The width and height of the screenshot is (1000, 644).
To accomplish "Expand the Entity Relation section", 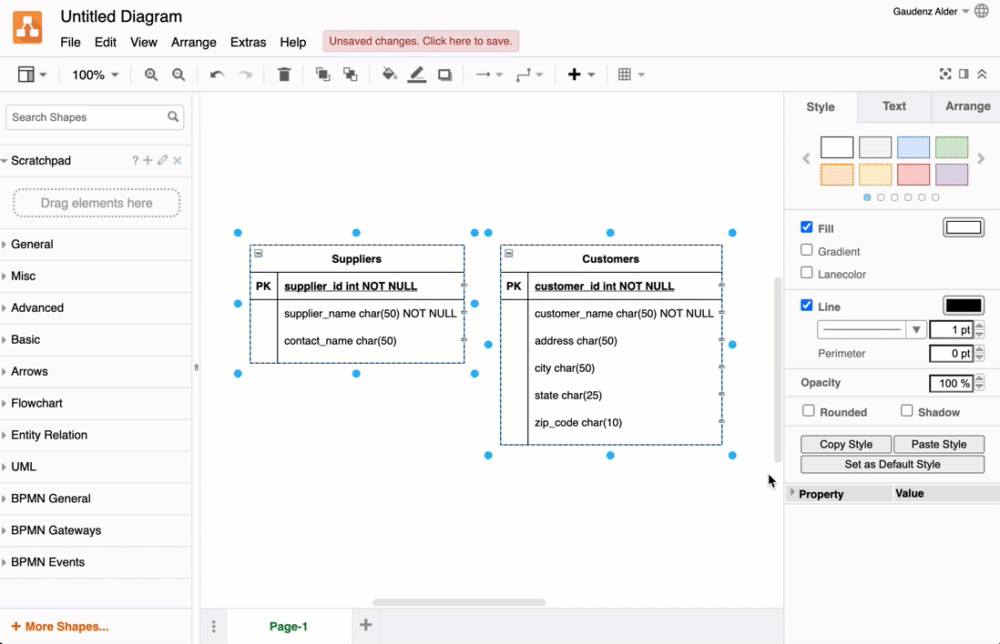I will 96,435.
